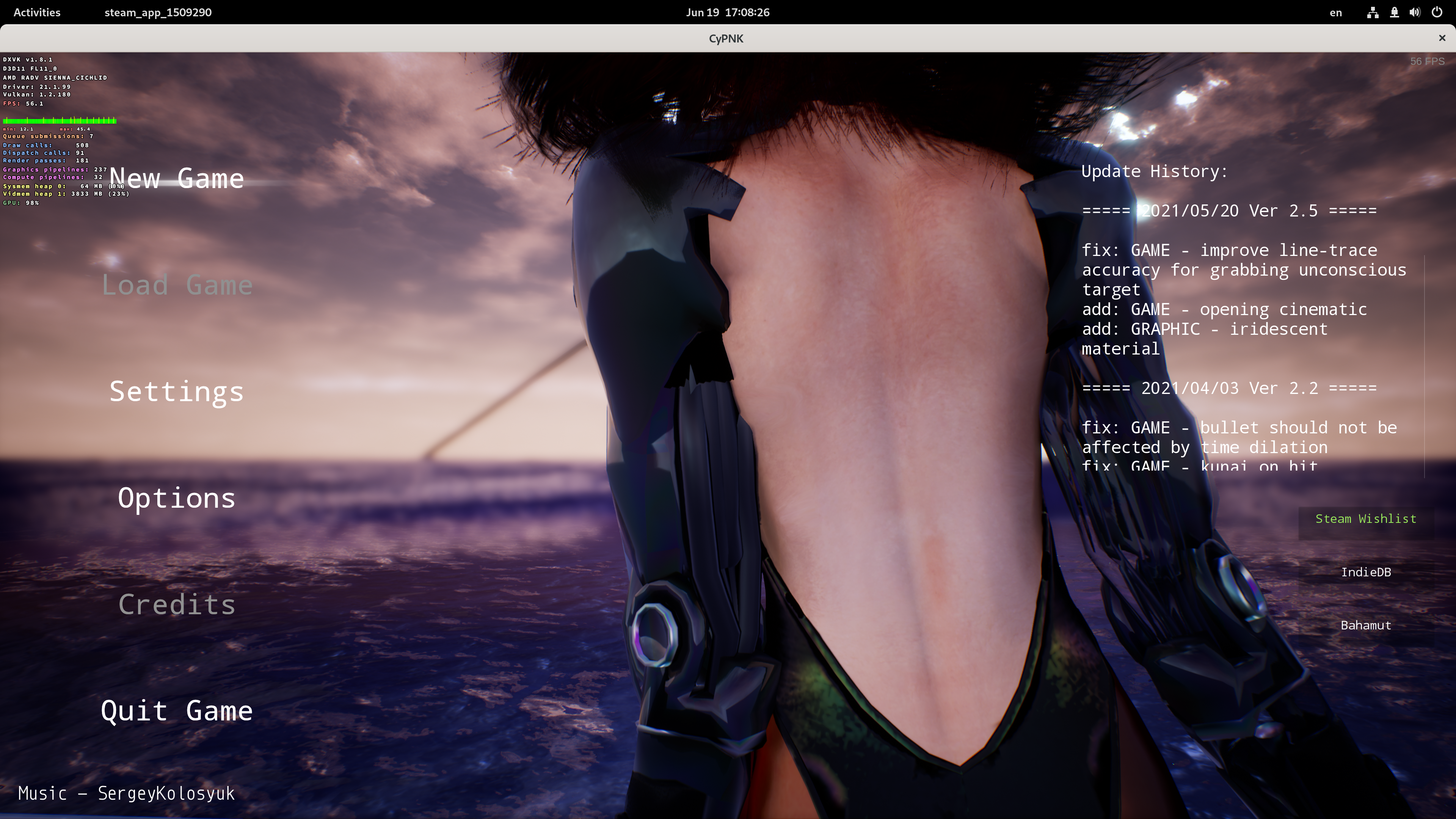Viewport: 1456px width, 819px height.
Task: Click the '56 FPS' counter text
Action: [1427, 61]
